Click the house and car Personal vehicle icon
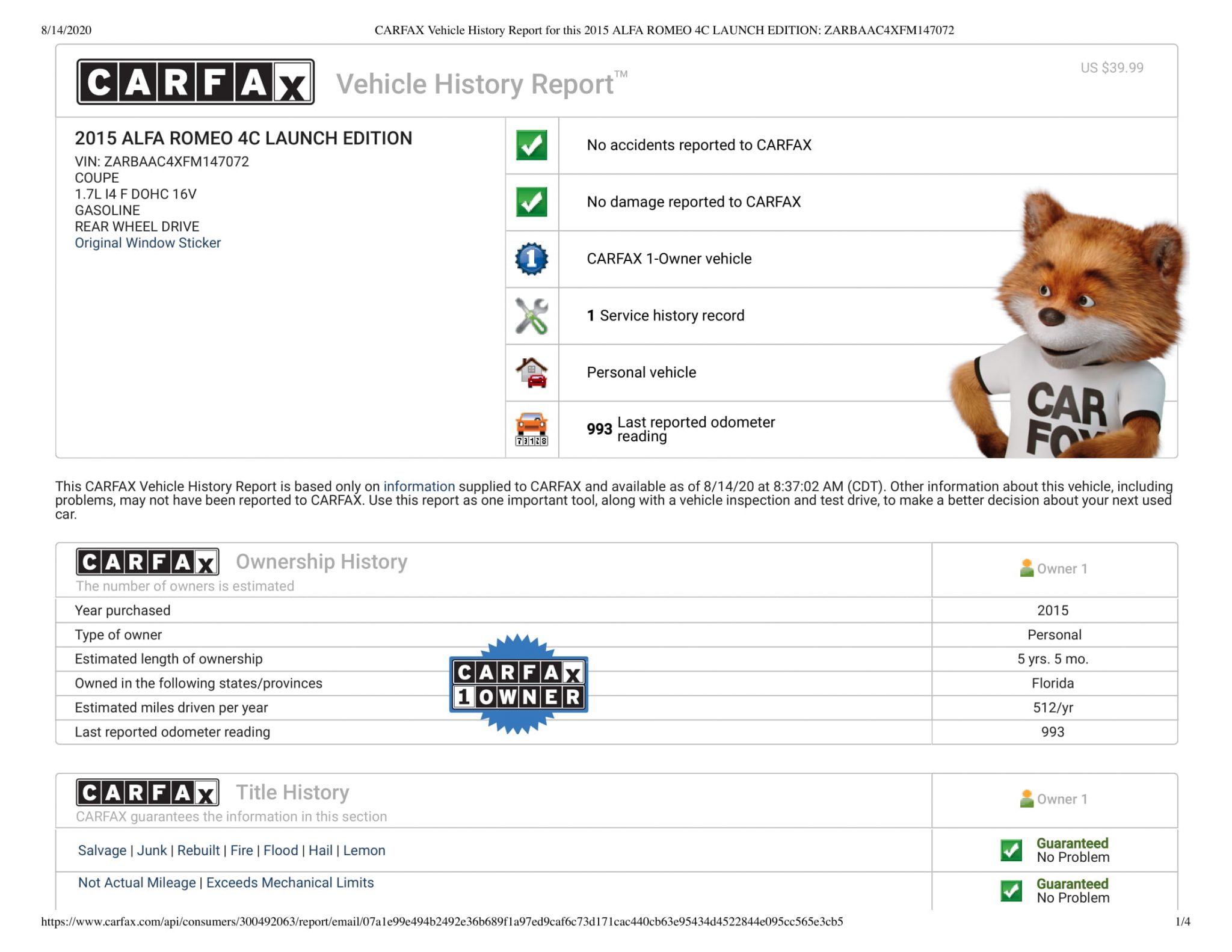 (x=532, y=373)
